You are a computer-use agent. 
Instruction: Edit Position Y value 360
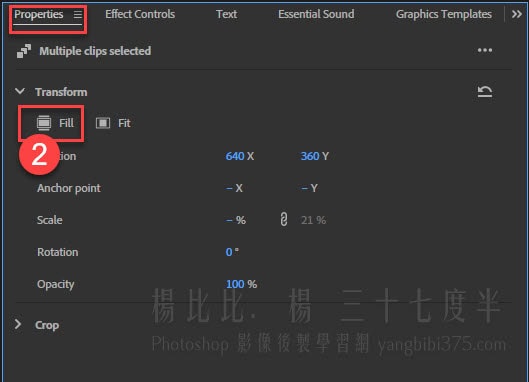click(x=310, y=156)
